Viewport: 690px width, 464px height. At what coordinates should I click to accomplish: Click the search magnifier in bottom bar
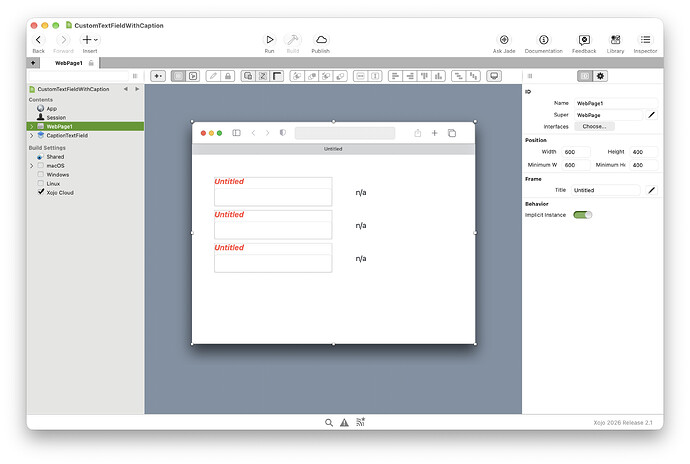(x=329, y=423)
